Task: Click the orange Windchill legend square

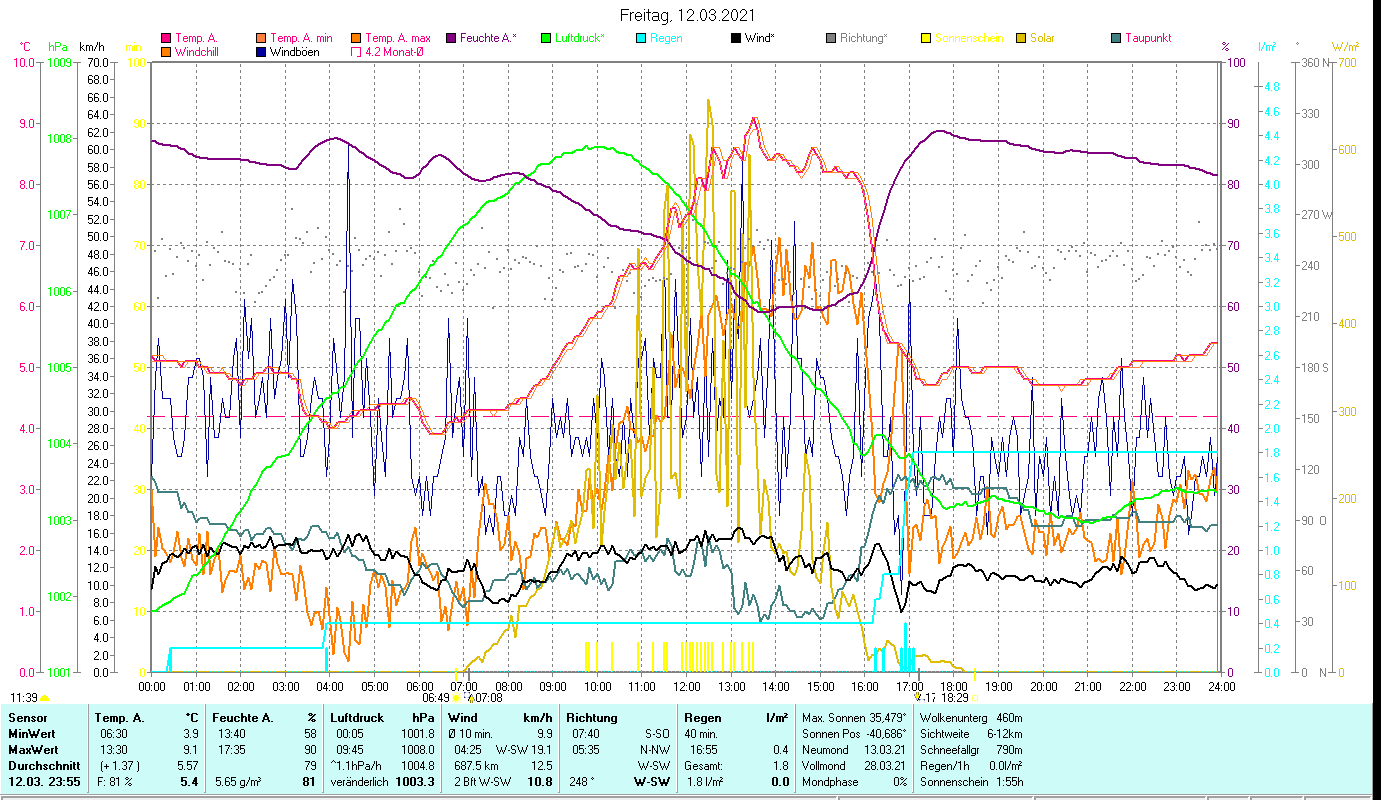Action: point(166,52)
